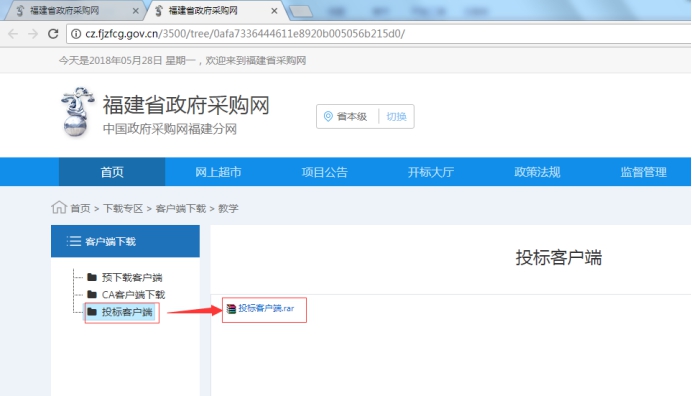This screenshot has height=396, width=692.
Task: Open the 项目公告 navigation item
Action: click(324, 172)
